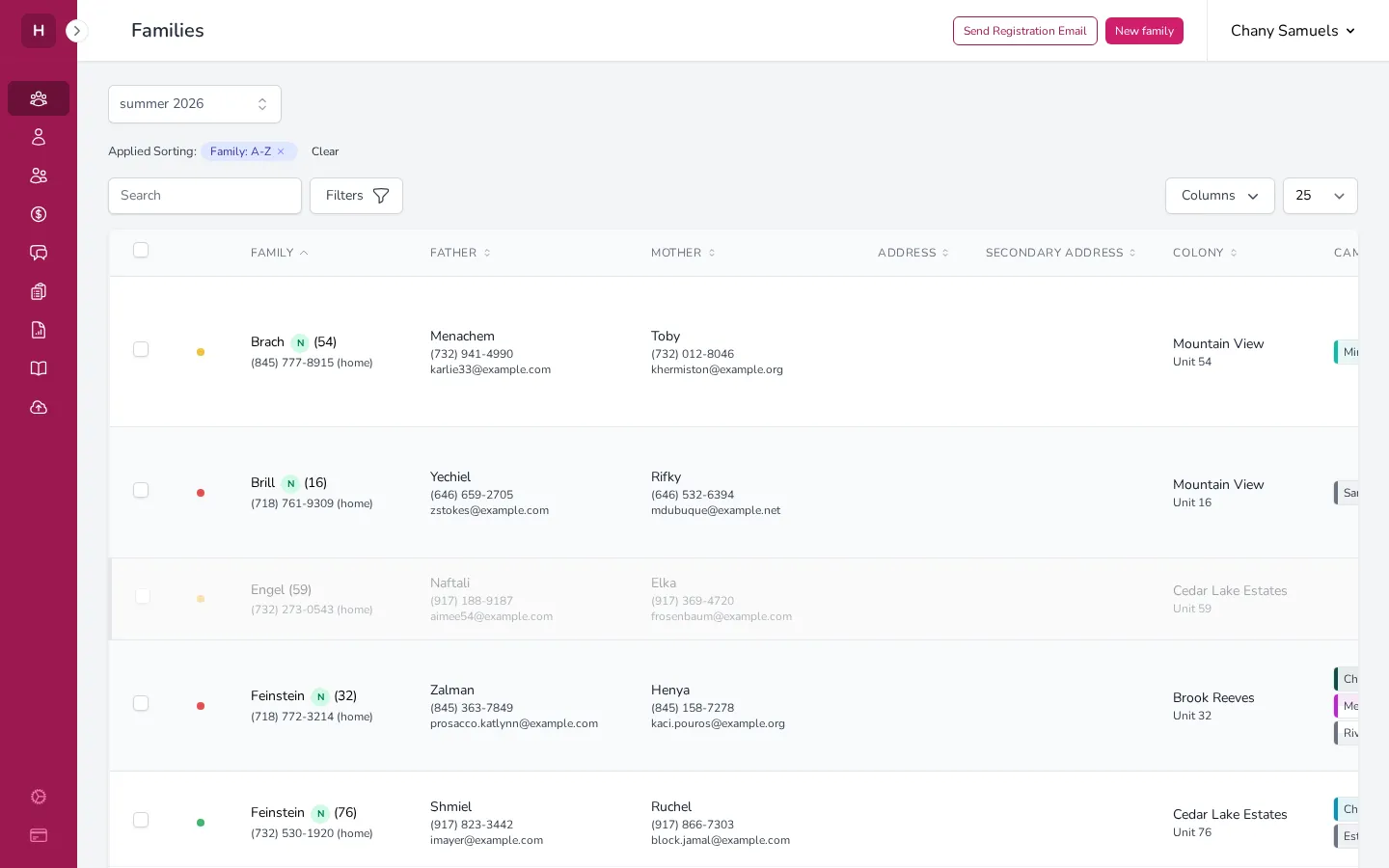Click father email karlie33@example.com
This screenshot has height=868, width=1389.
(x=490, y=369)
